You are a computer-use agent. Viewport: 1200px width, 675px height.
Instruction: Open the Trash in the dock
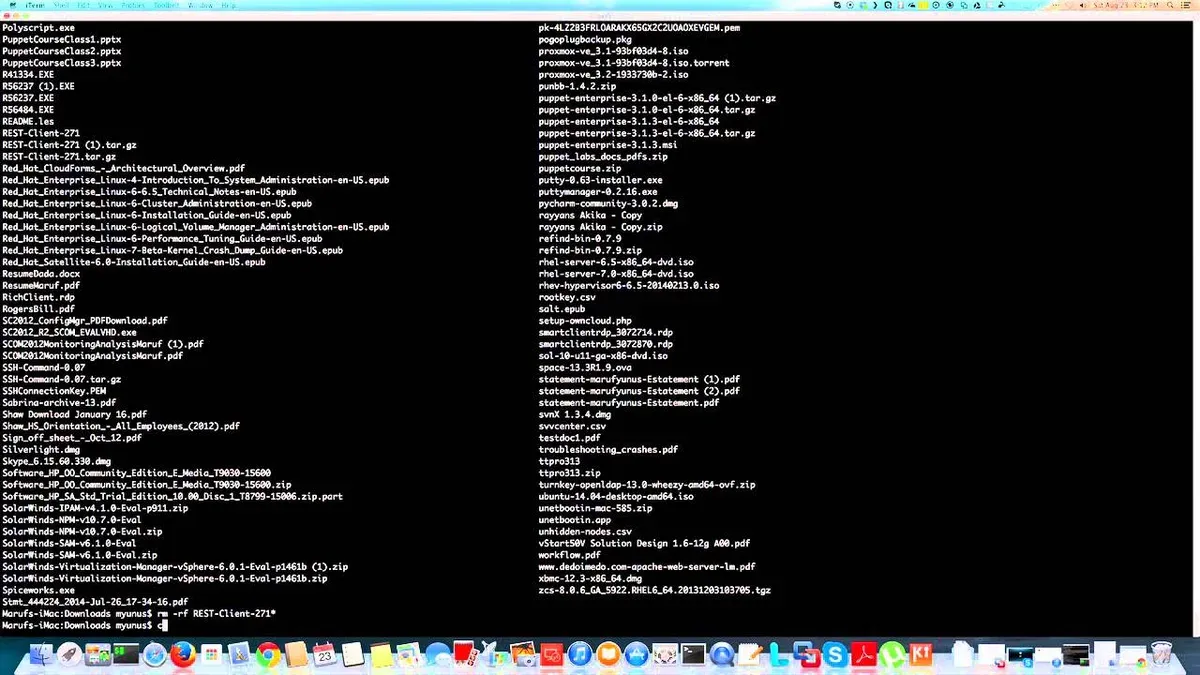1161,655
